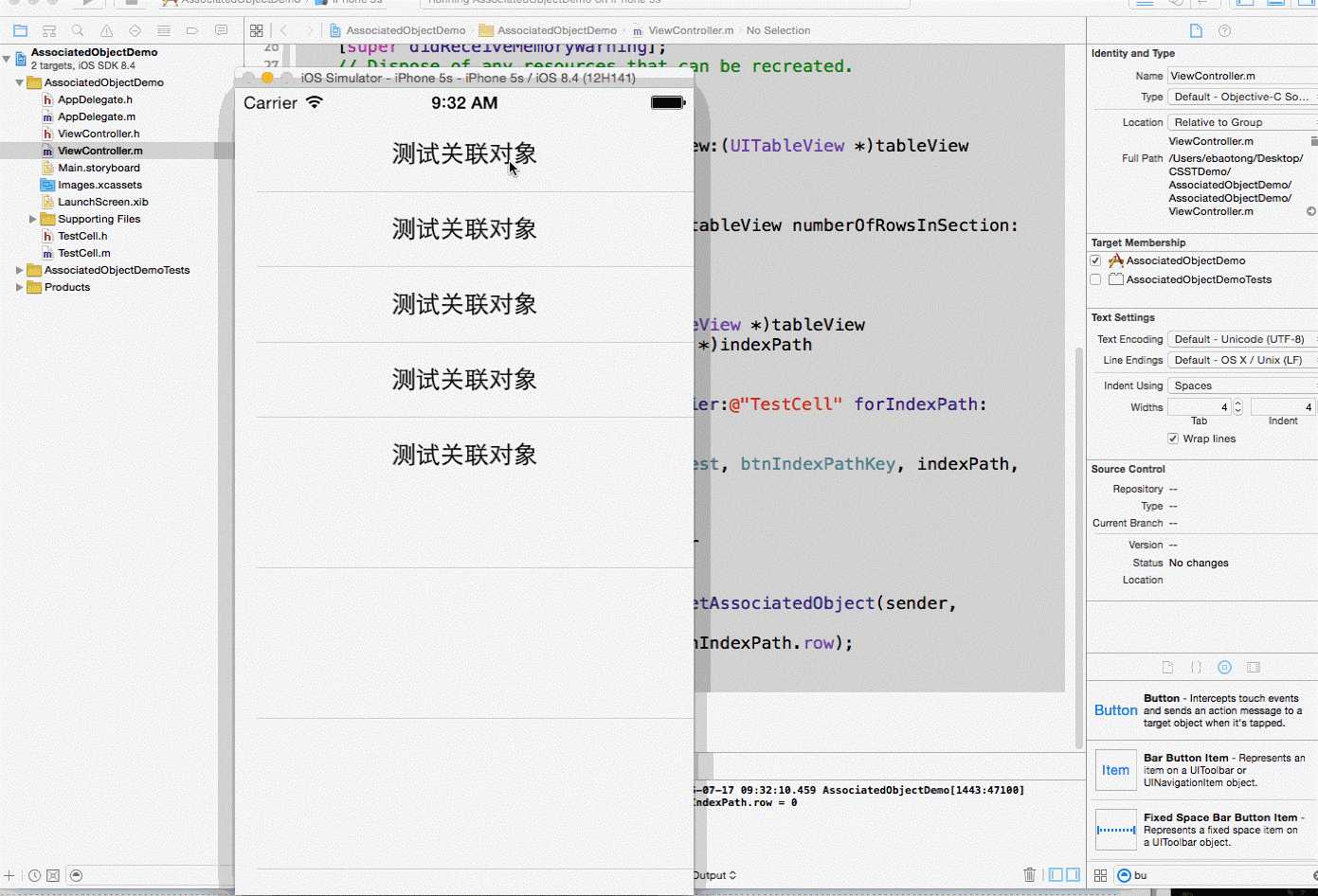Select ViewController.h in the navigator
This screenshot has width=1318, height=896.
tap(99, 134)
